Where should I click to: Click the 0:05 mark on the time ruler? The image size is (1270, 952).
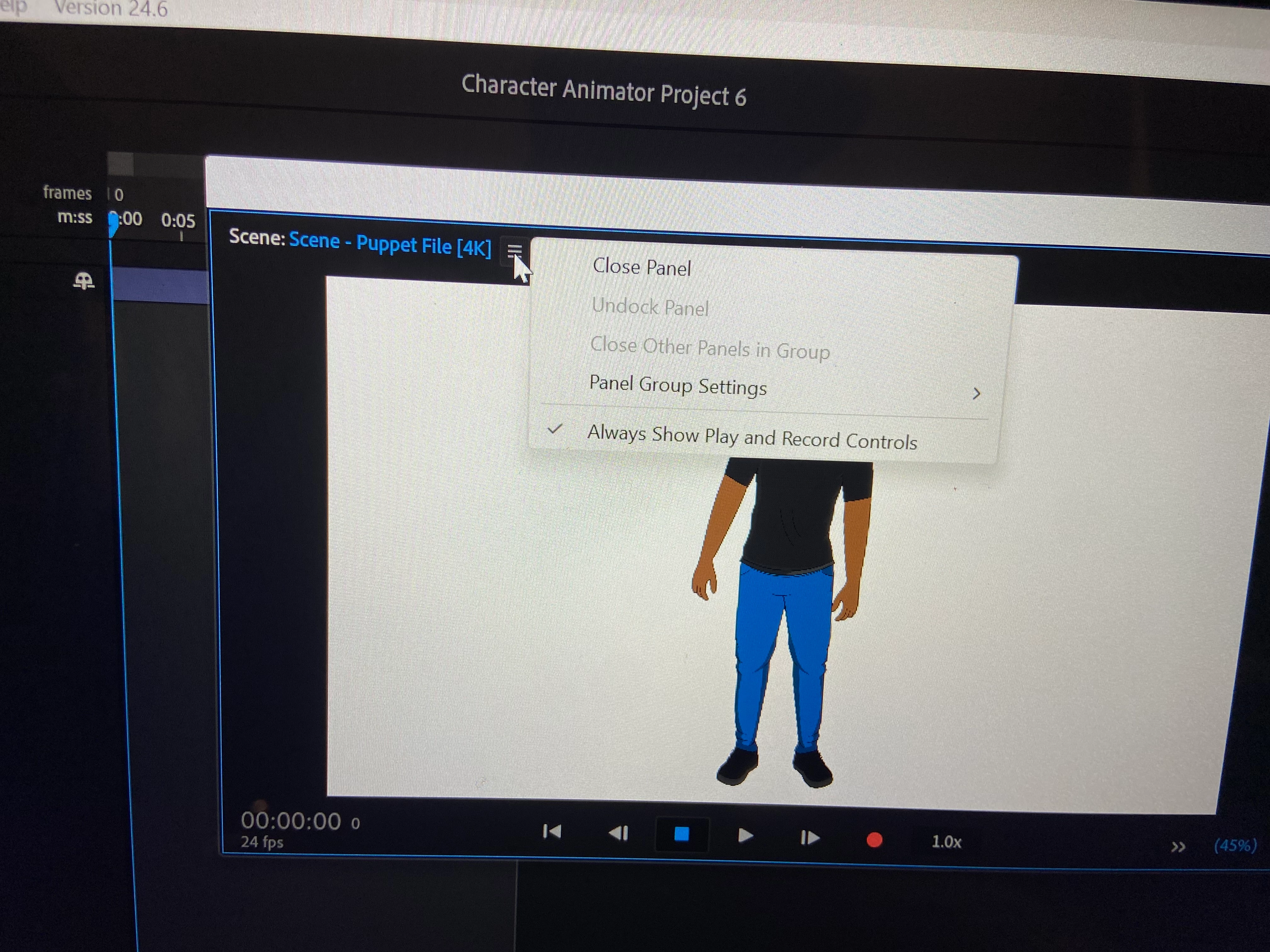(179, 222)
